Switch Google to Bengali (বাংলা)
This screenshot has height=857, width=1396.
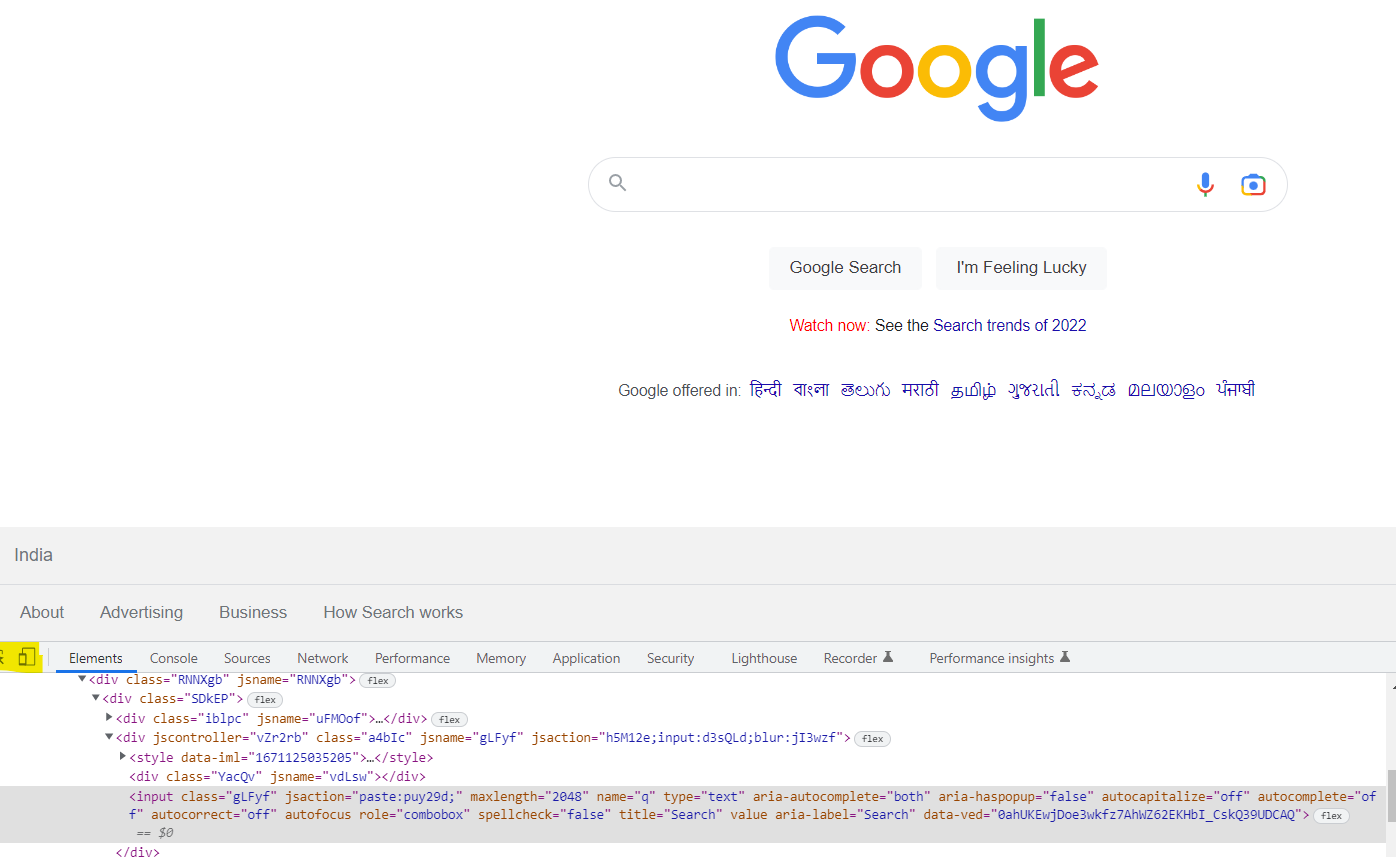(x=811, y=390)
